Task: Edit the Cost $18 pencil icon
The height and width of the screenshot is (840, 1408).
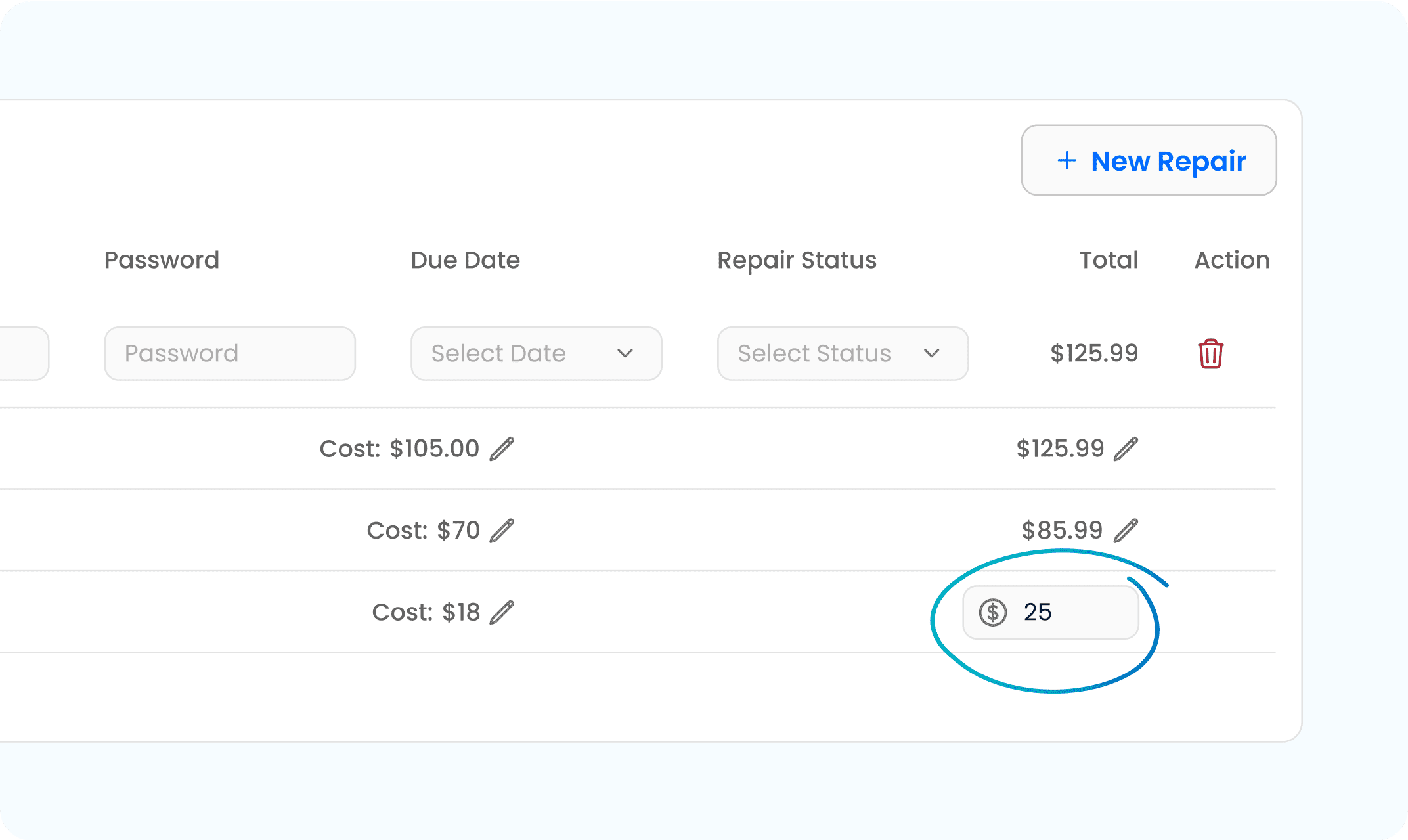Action: (x=502, y=612)
